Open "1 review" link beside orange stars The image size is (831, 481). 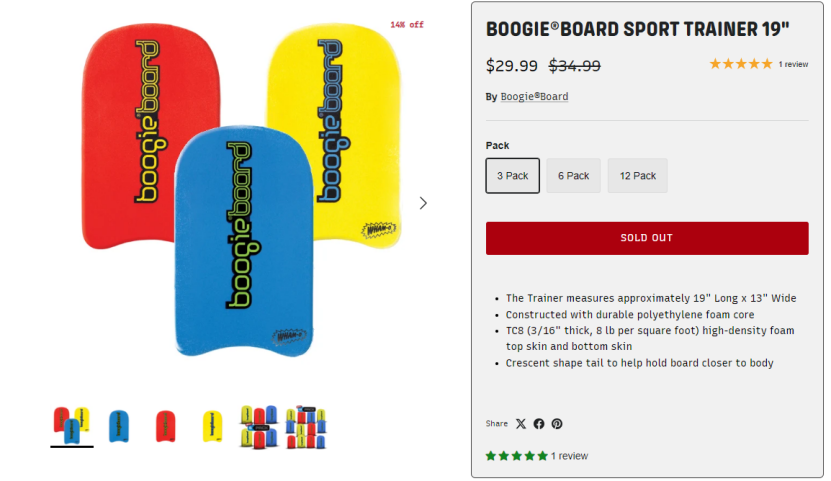793,64
